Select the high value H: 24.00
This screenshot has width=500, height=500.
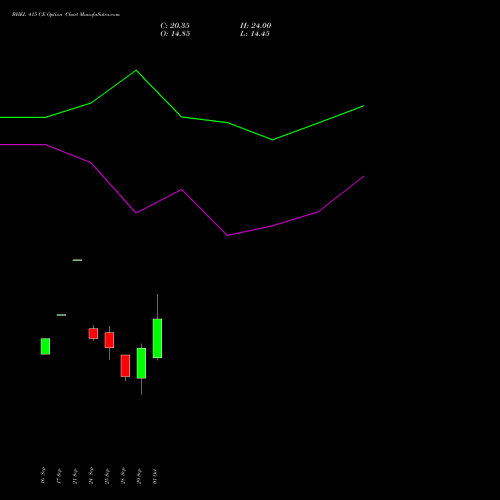pyautogui.click(x=255, y=26)
